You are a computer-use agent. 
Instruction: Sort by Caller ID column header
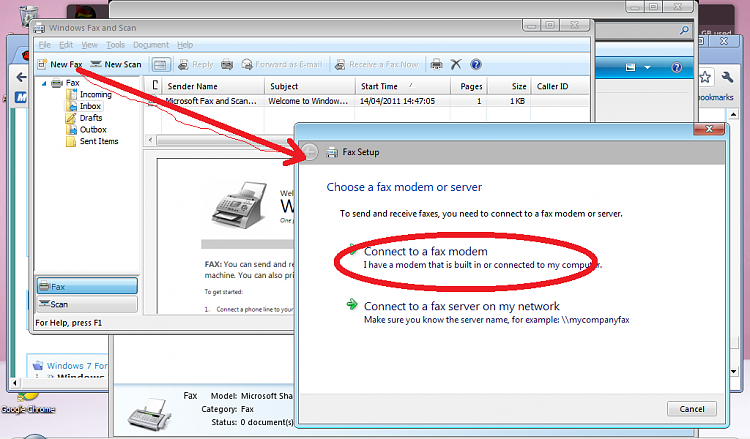560,86
